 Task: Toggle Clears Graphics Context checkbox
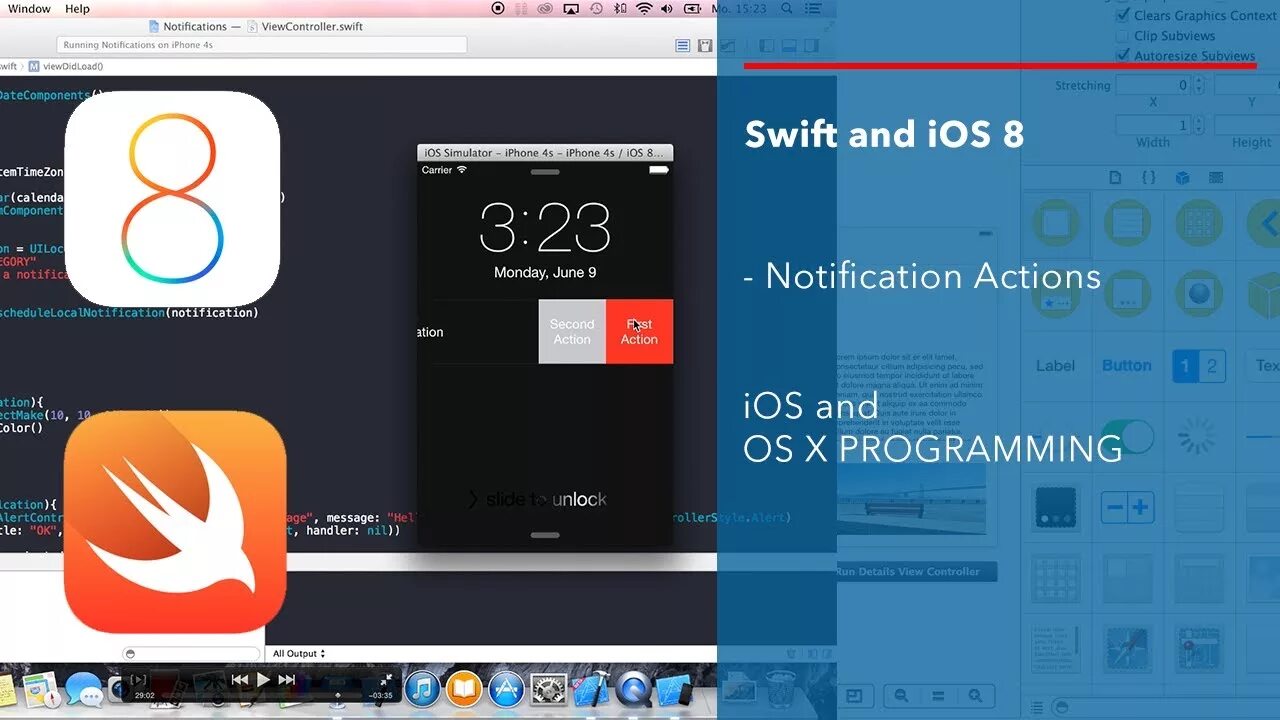pyautogui.click(x=1122, y=15)
